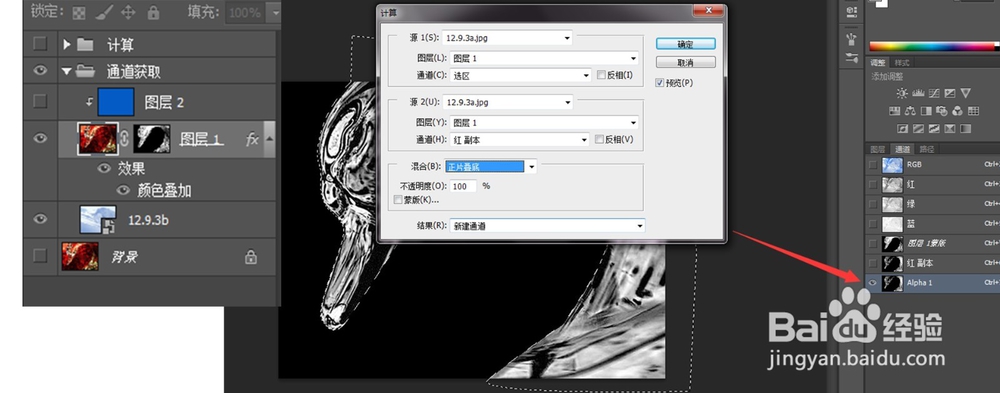Add a Color Lookup grid adjustment
Screen dimensions: 1000x393
pos(973,111)
